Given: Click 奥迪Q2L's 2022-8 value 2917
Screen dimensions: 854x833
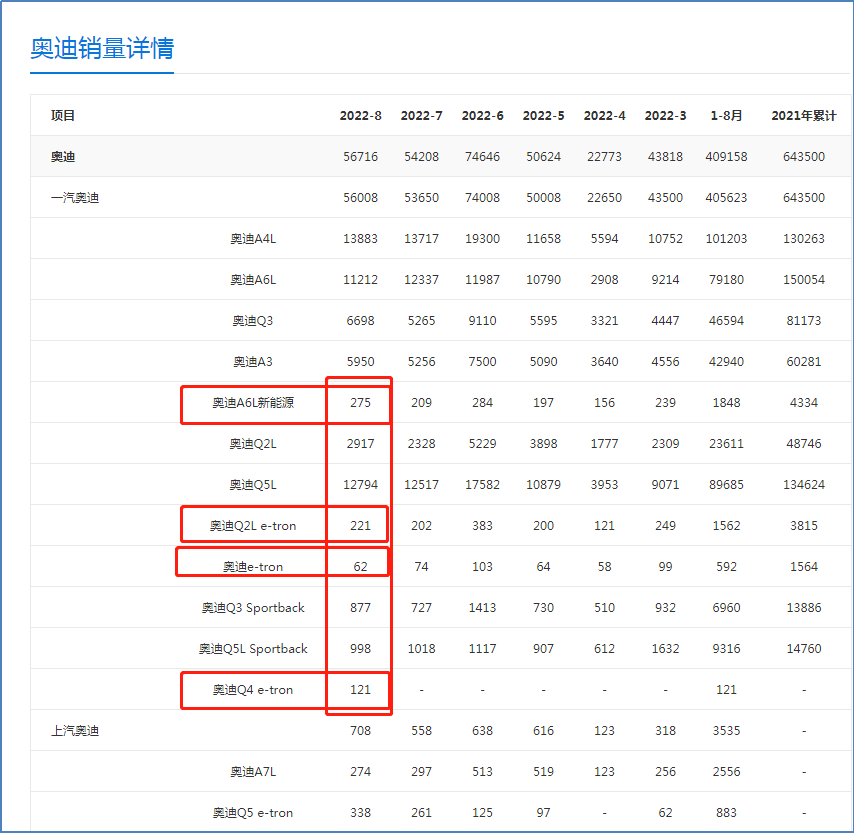Looking at the screenshot, I should (x=361, y=444).
